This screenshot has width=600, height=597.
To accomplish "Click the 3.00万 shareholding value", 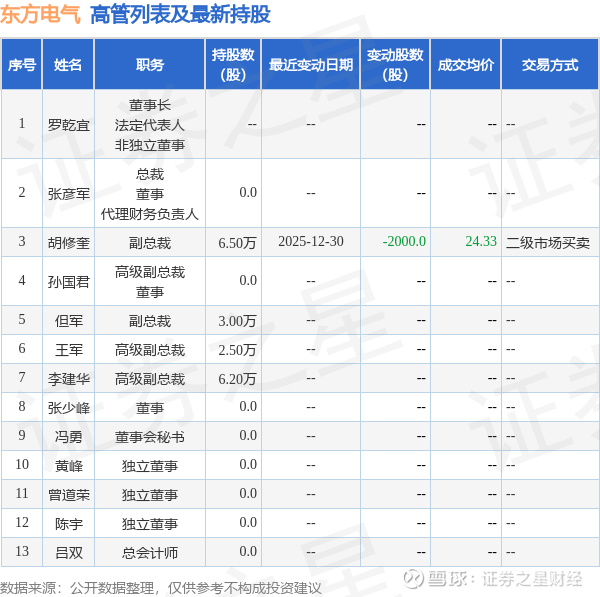I will click(x=237, y=321).
